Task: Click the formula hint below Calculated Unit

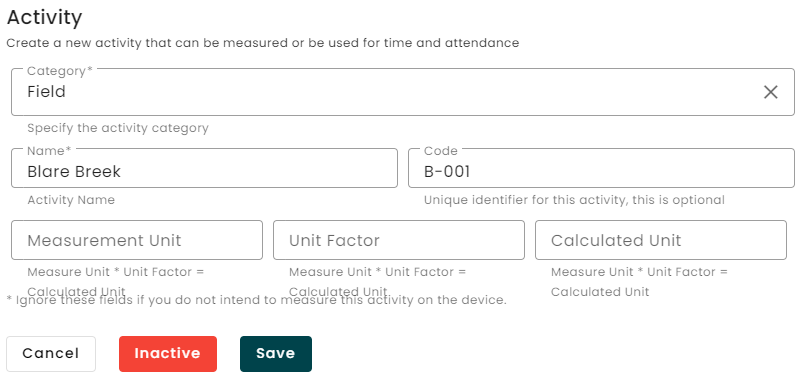Action: (x=639, y=282)
